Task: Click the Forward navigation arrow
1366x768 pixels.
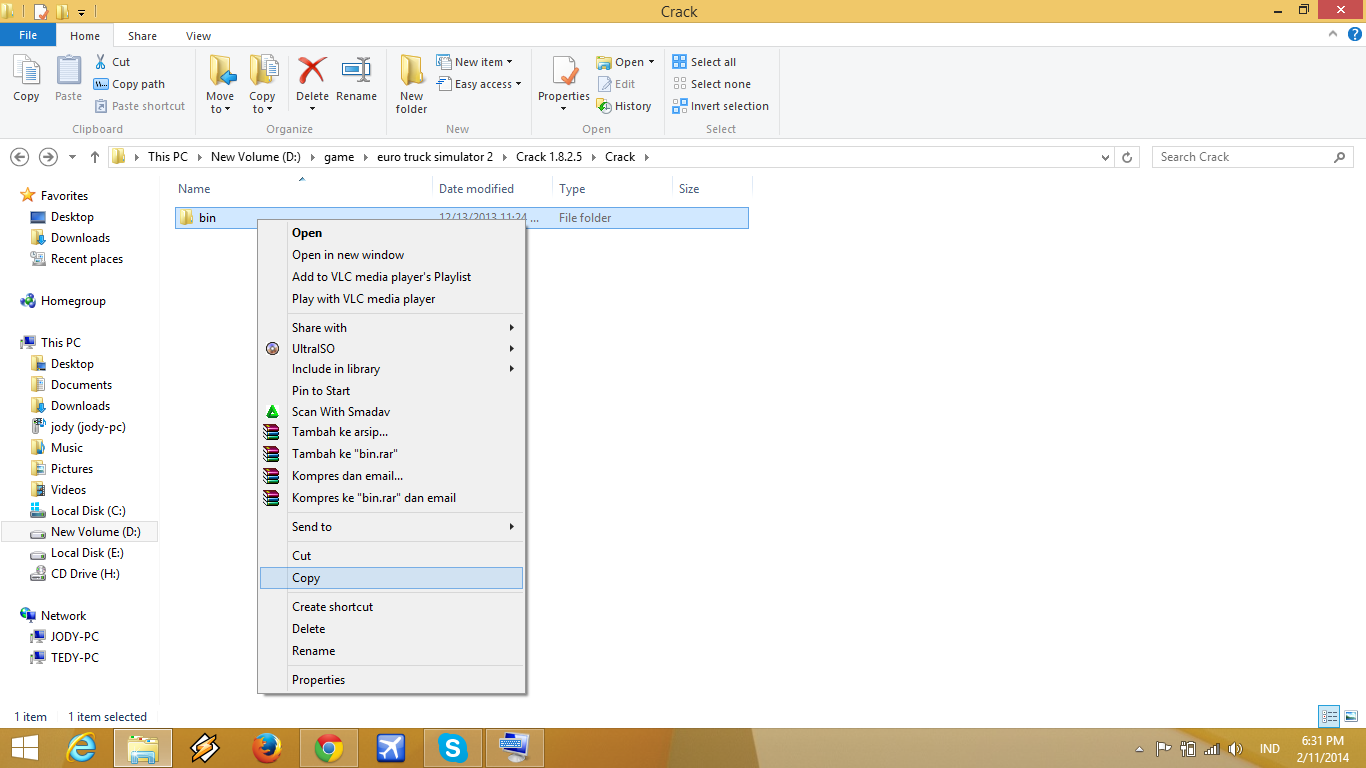Action: 47,157
